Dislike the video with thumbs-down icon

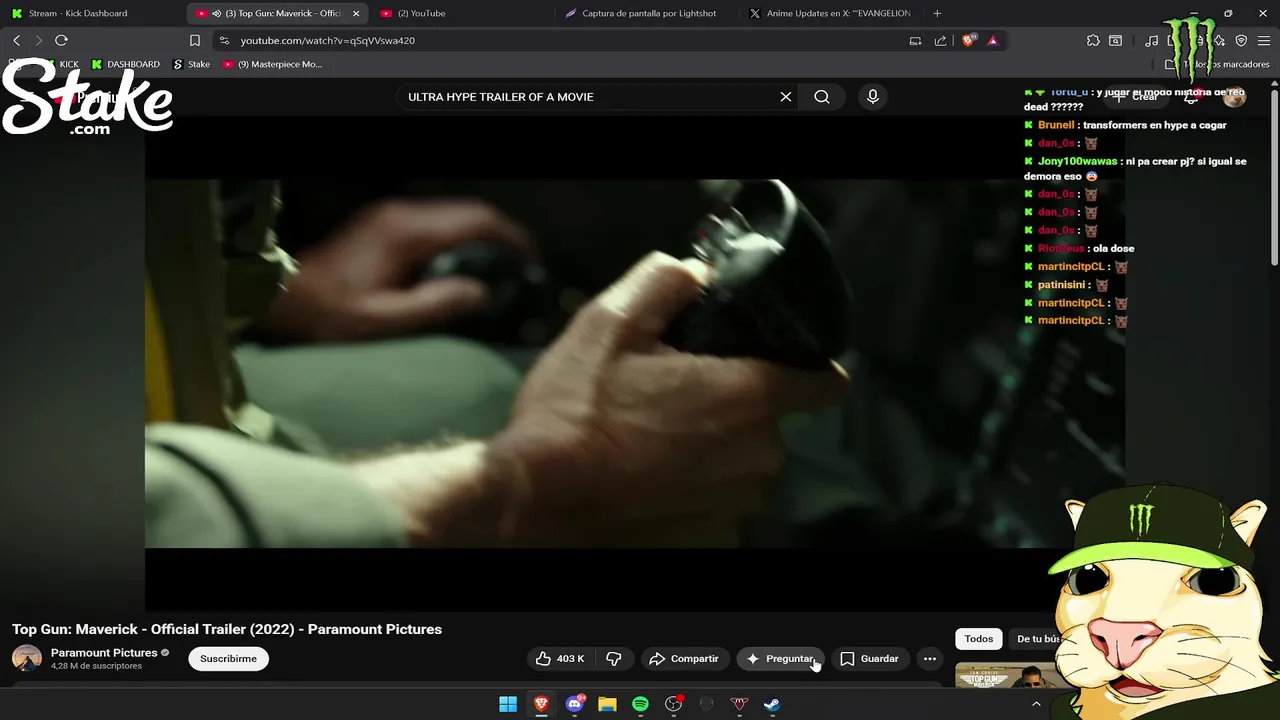614,658
